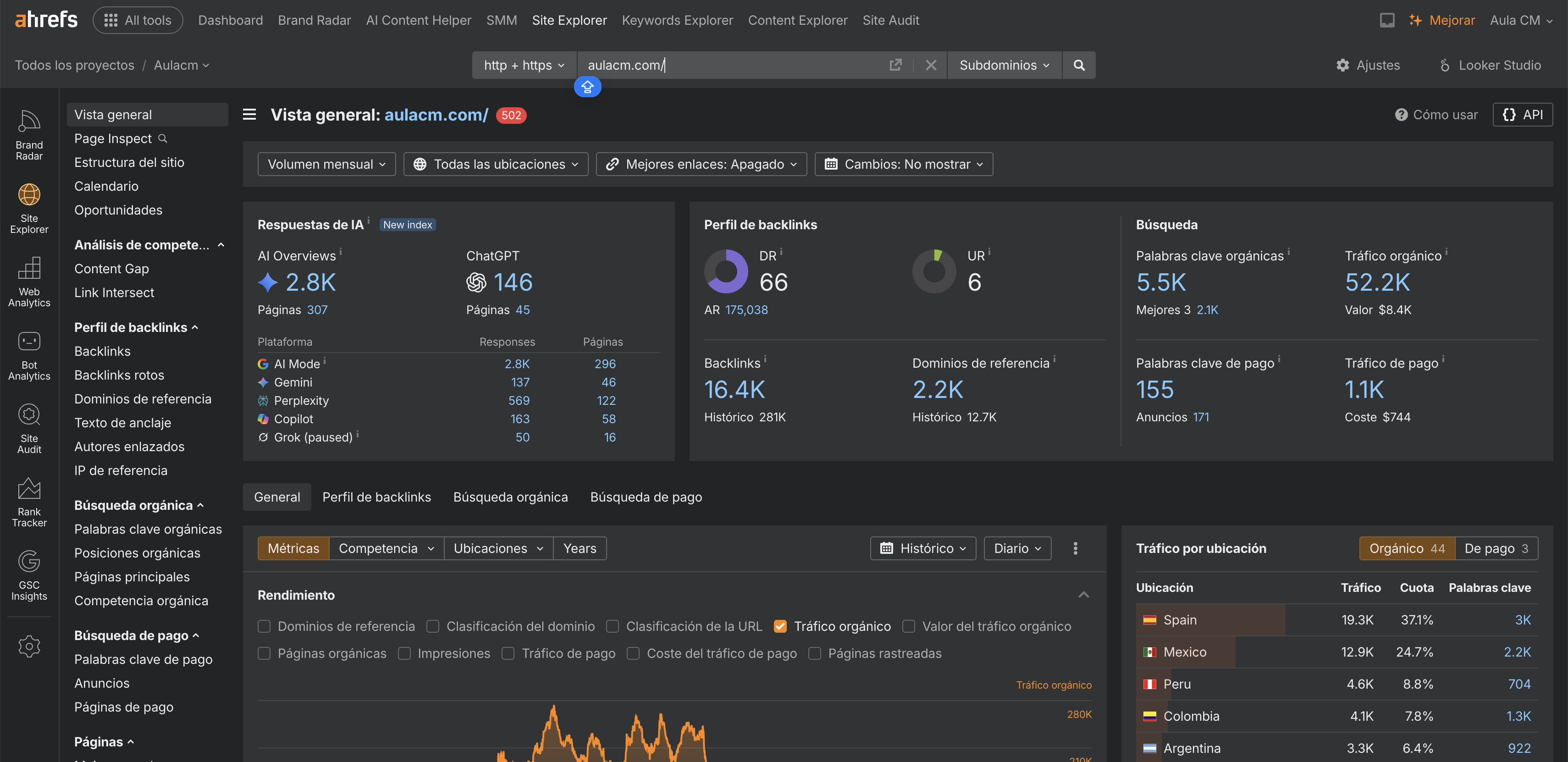1568x762 pixels.
Task: Click the AI Overviews star icon
Action: point(268,282)
